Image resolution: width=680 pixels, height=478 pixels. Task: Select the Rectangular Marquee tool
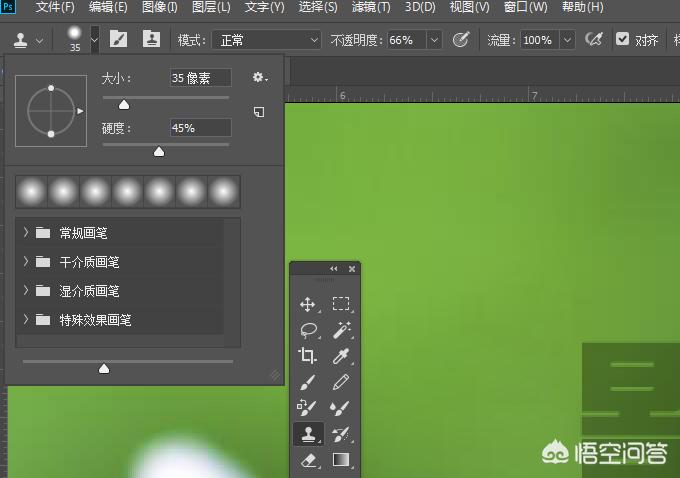click(x=341, y=304)
